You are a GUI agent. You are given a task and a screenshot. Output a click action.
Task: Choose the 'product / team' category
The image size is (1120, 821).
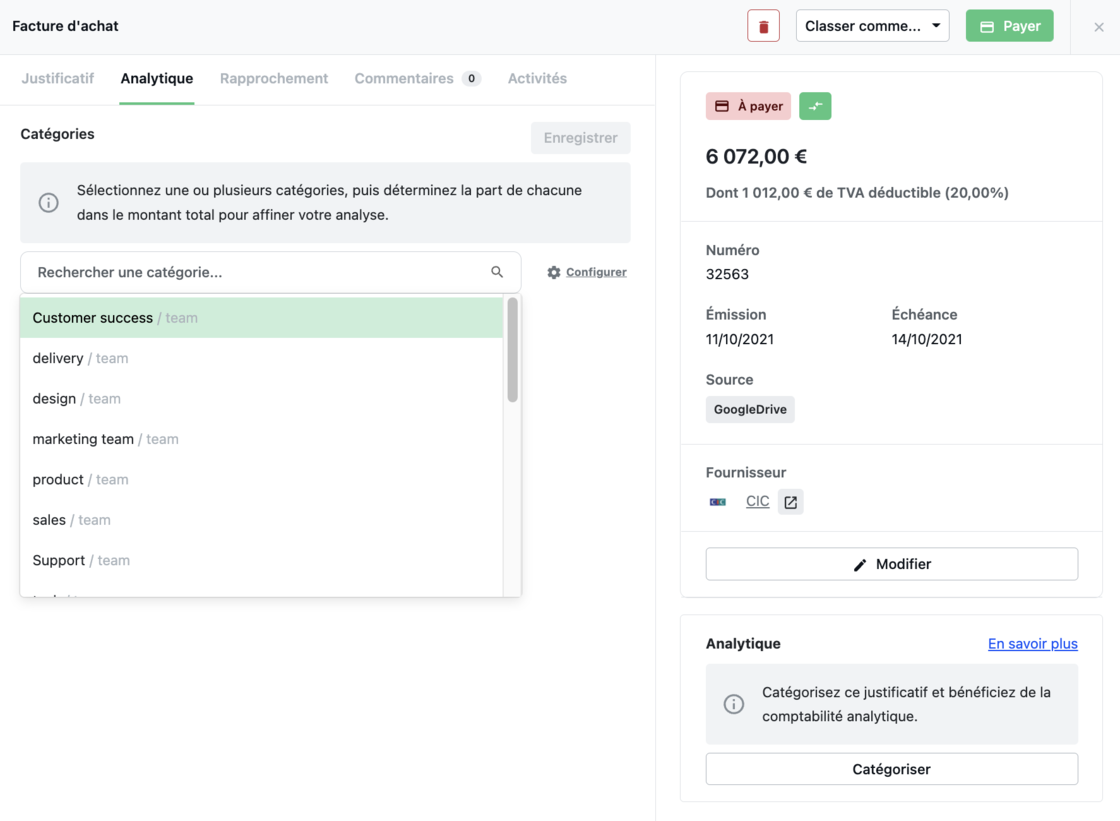[x=261, y=479]
